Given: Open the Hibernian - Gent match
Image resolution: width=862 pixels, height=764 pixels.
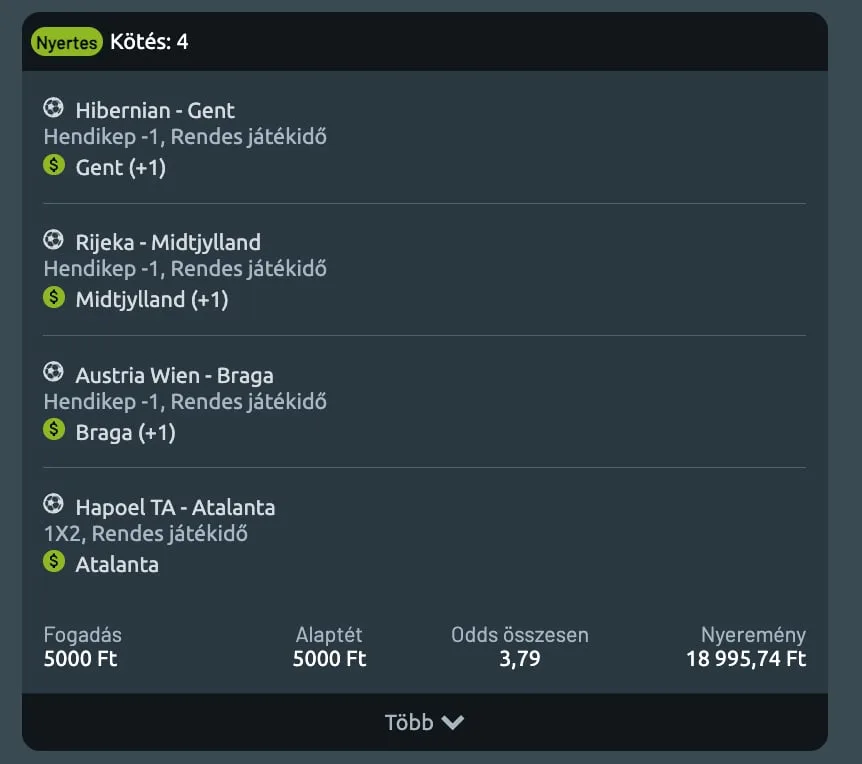Looking at the screenshot, I should (155, 110).
